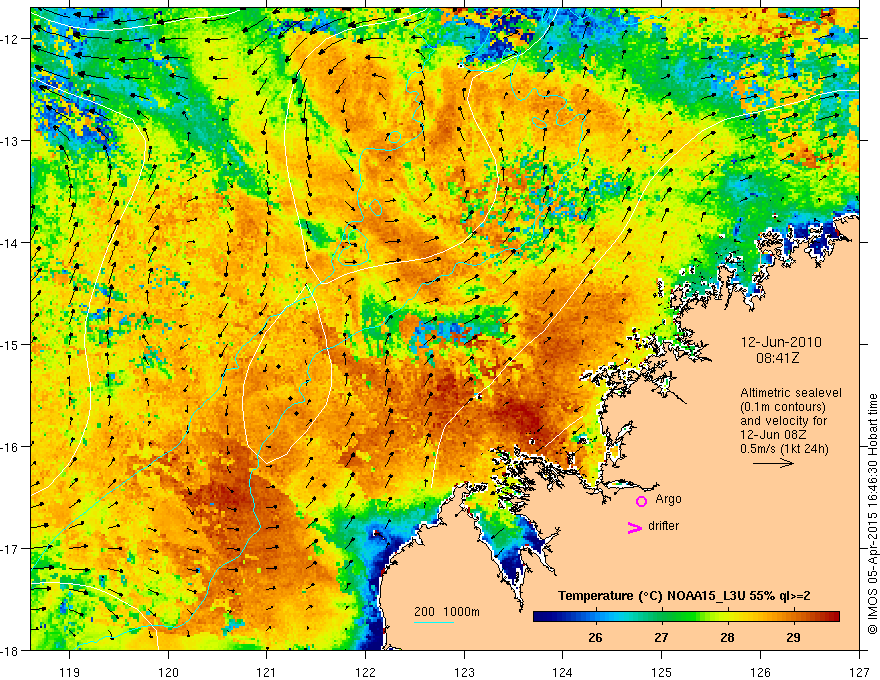
Task: Click the magenta drifter arrowhead legend marker
Action: click(x=635, y=528)
